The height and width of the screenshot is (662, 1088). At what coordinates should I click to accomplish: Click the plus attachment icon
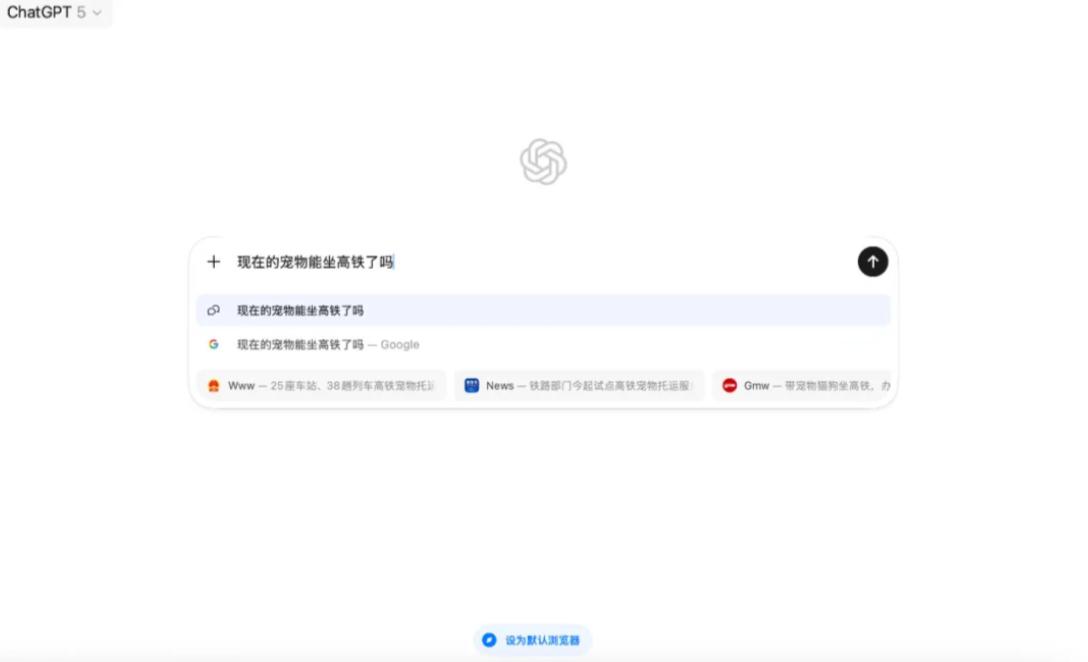[x=214, y=262]
